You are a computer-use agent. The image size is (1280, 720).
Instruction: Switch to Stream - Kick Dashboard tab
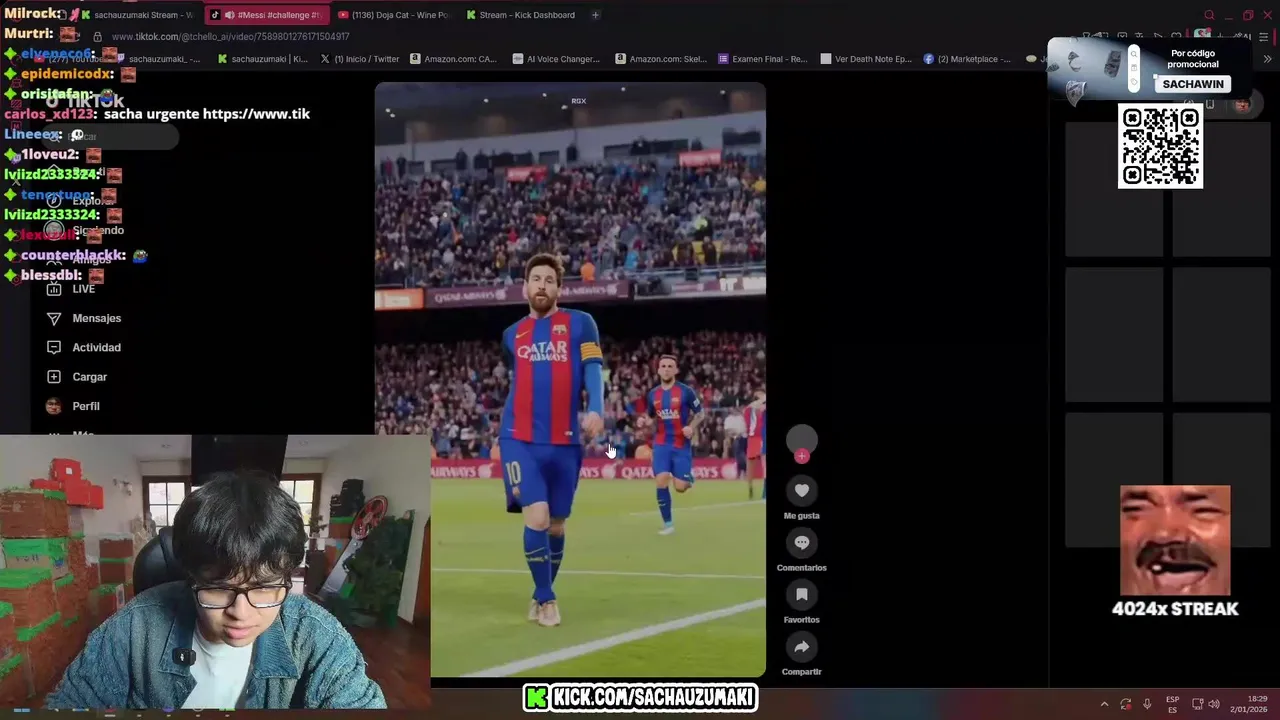521,15
